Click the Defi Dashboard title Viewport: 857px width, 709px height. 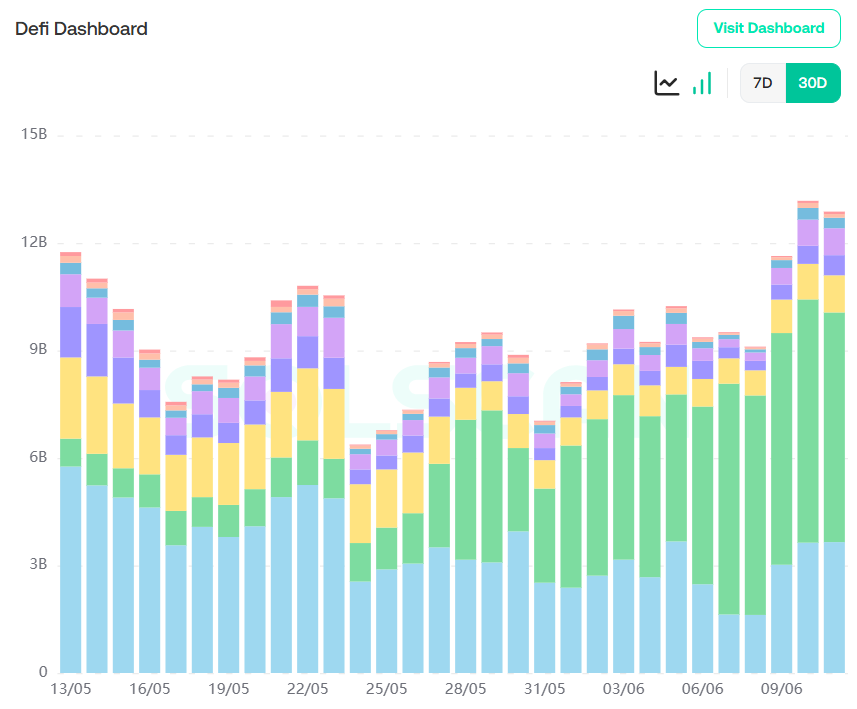pos(81,29)
